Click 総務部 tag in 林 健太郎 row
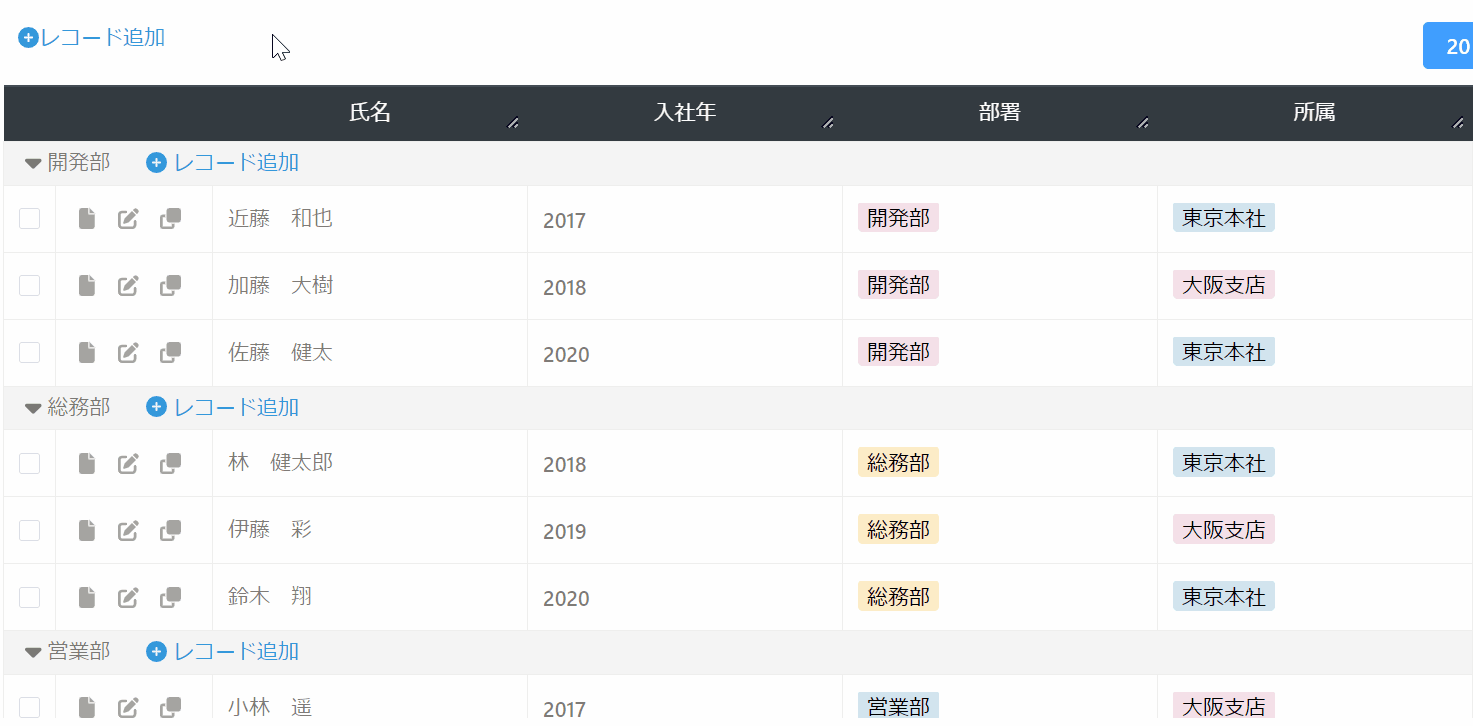The width and height of the screenshot is (1473, 726). pyautogui.click(x=898, y=462)
